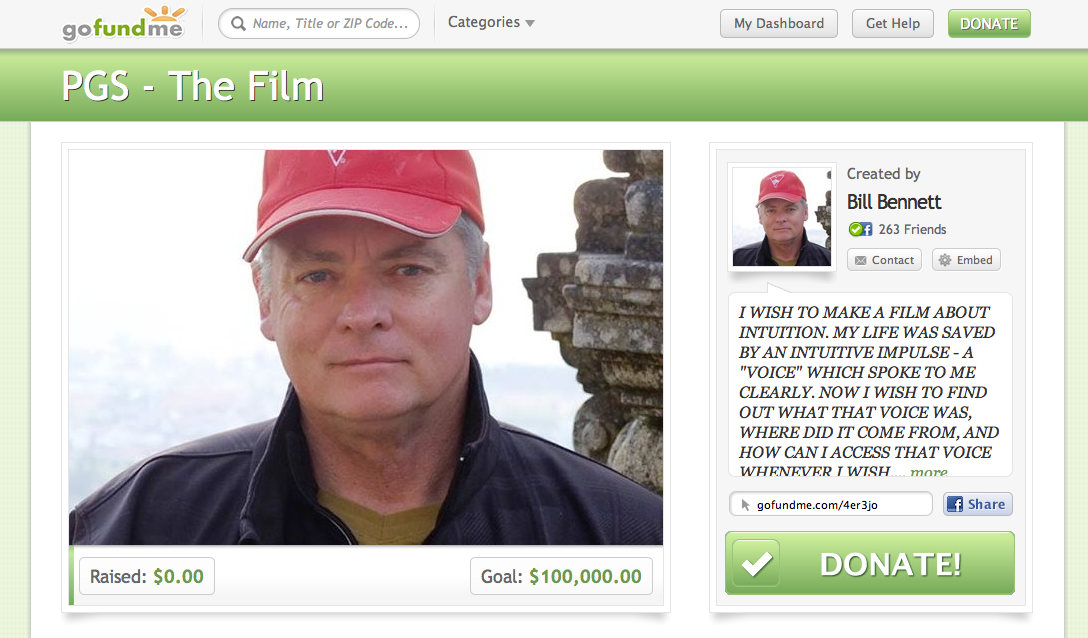Open the Get Help page
Viewport: 1088px width, 638px height.
pyautogui.click(x=892, y=24)
